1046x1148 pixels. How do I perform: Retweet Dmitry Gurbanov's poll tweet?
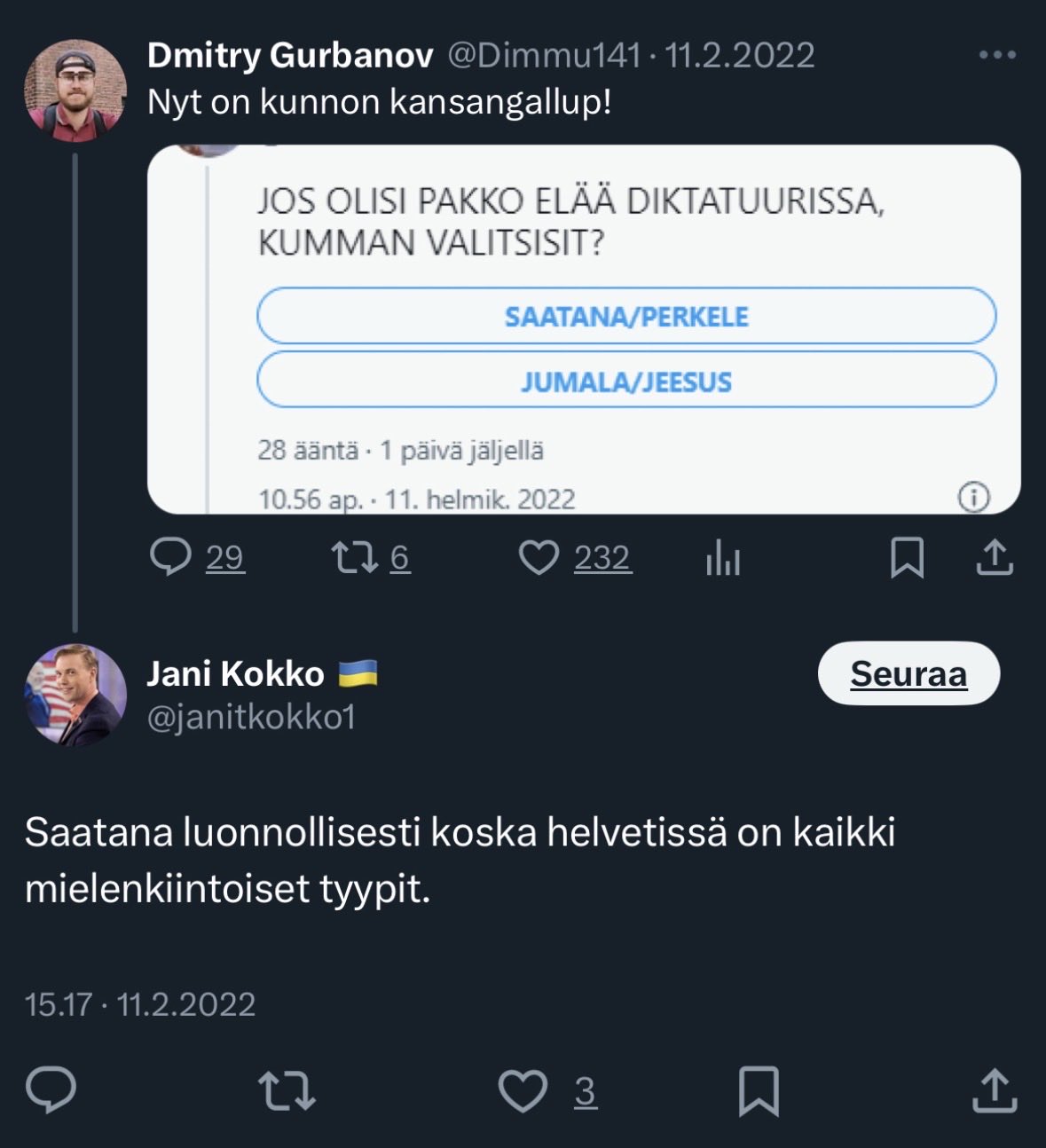(x=355, y=557)
